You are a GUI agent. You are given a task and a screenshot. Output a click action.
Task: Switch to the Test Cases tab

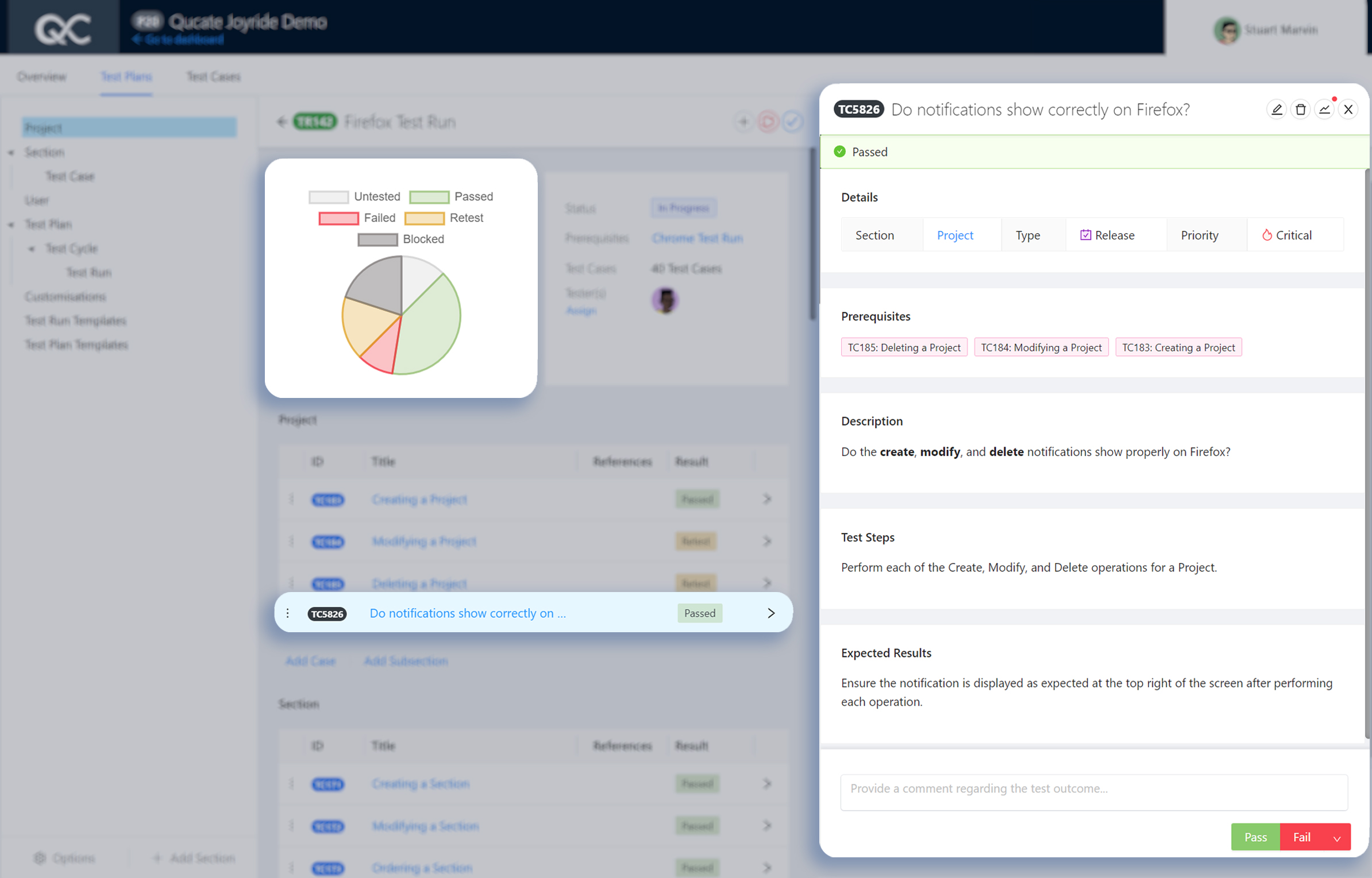(x=213, y=76)
